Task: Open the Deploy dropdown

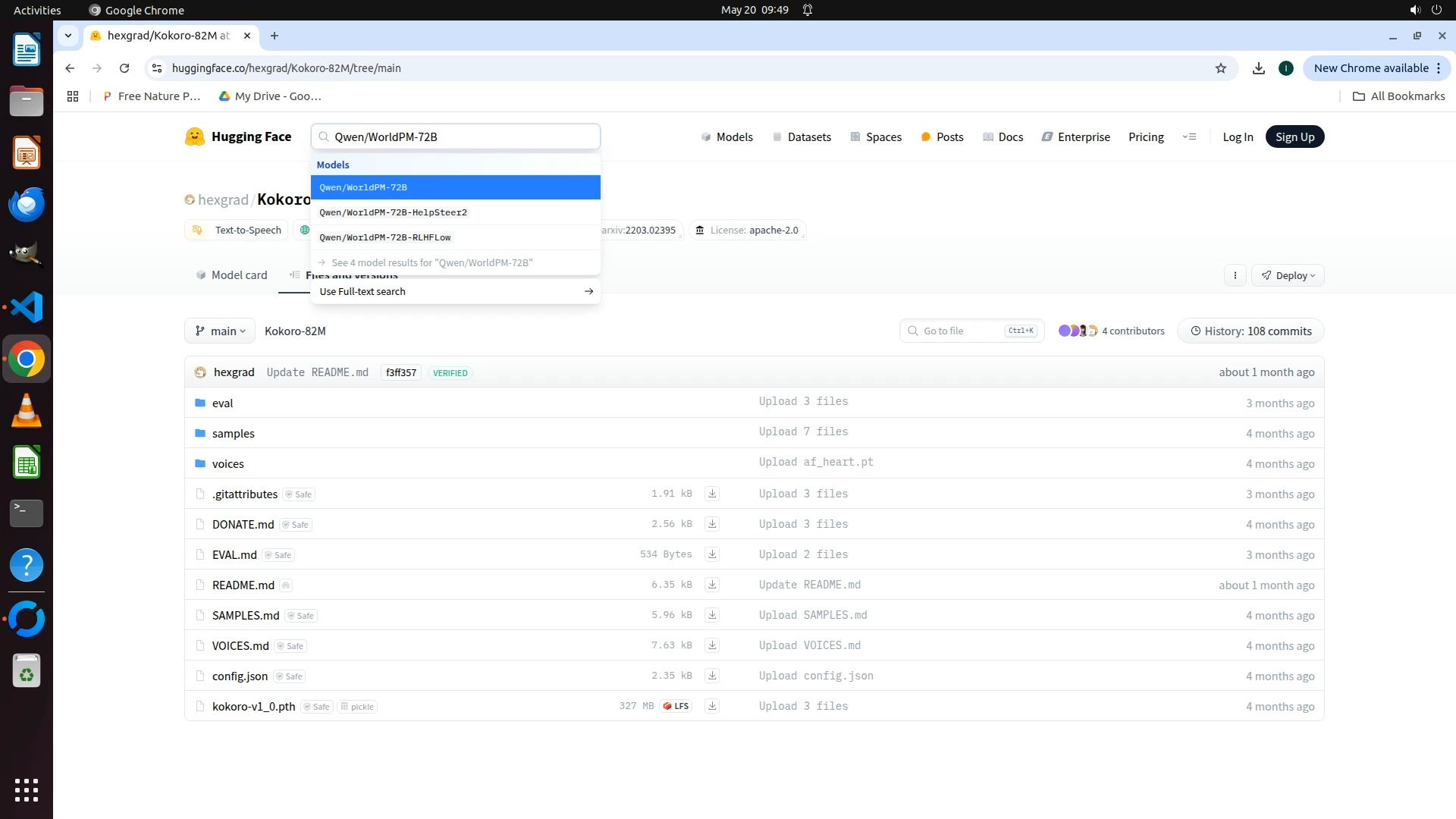Action: (x=1288, y=276)
